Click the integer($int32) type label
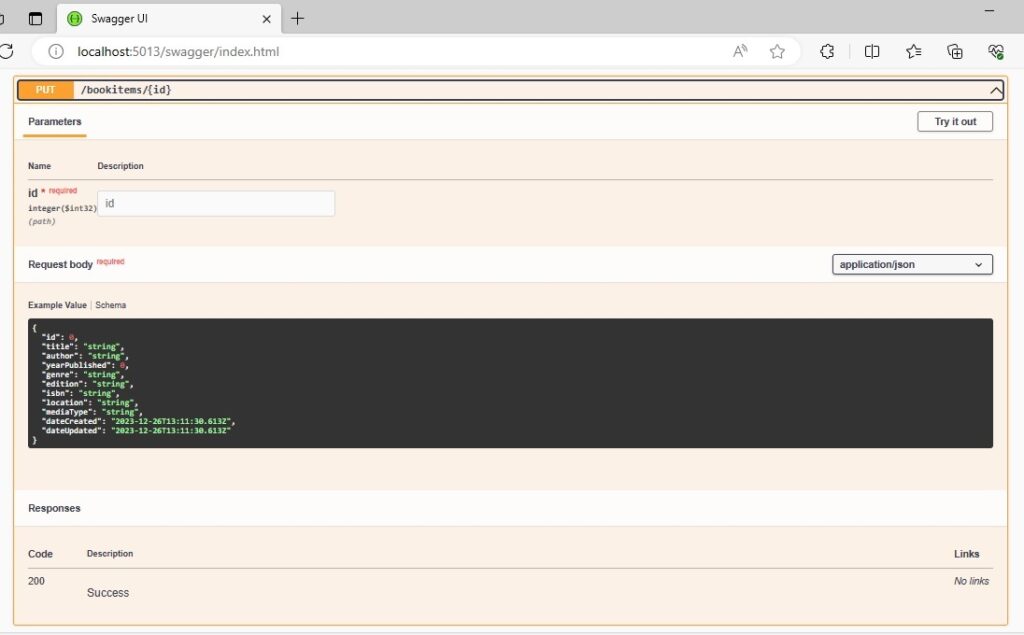Viewport: 1024px width, 635px height. point(62,208)
